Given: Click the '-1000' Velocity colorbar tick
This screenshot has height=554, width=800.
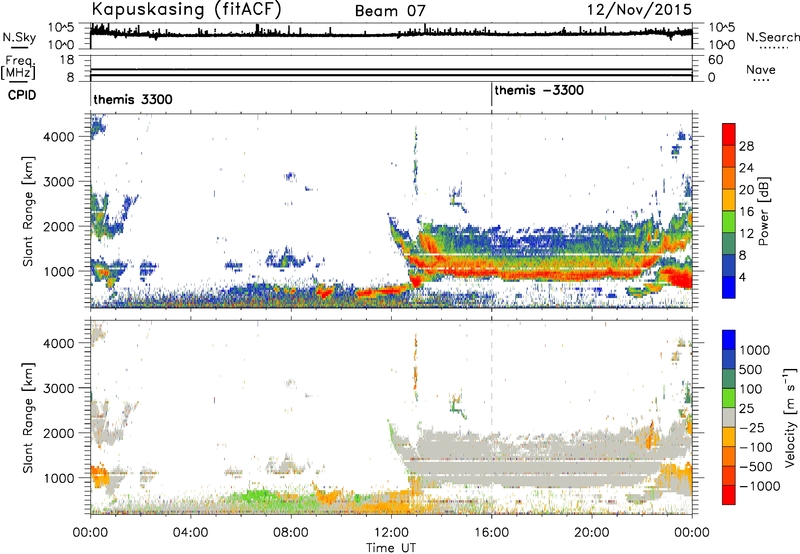Looking at the screenshot, I should click(759, 486).
